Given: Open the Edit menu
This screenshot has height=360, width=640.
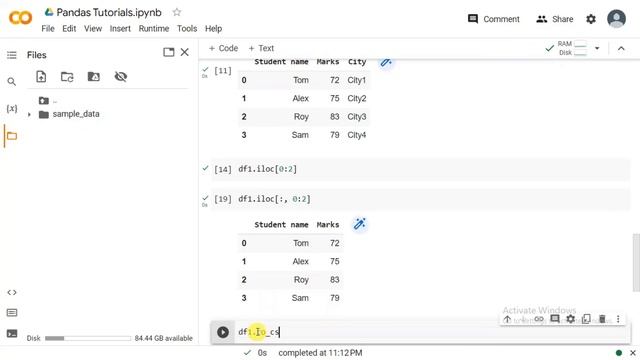Looking at the screenshot, I should point(69,29).
